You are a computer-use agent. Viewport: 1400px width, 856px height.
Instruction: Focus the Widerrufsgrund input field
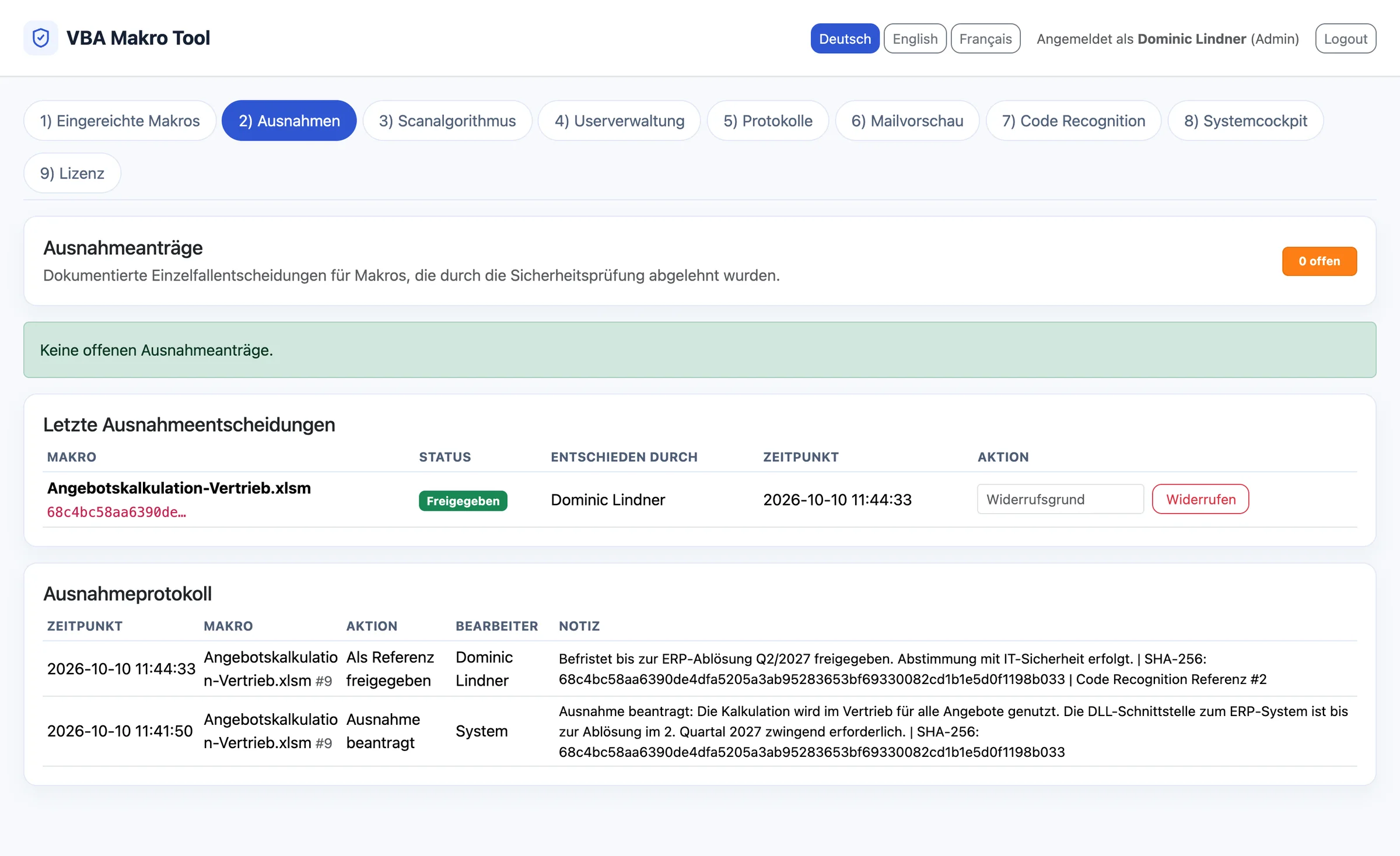pos(1060,499)
